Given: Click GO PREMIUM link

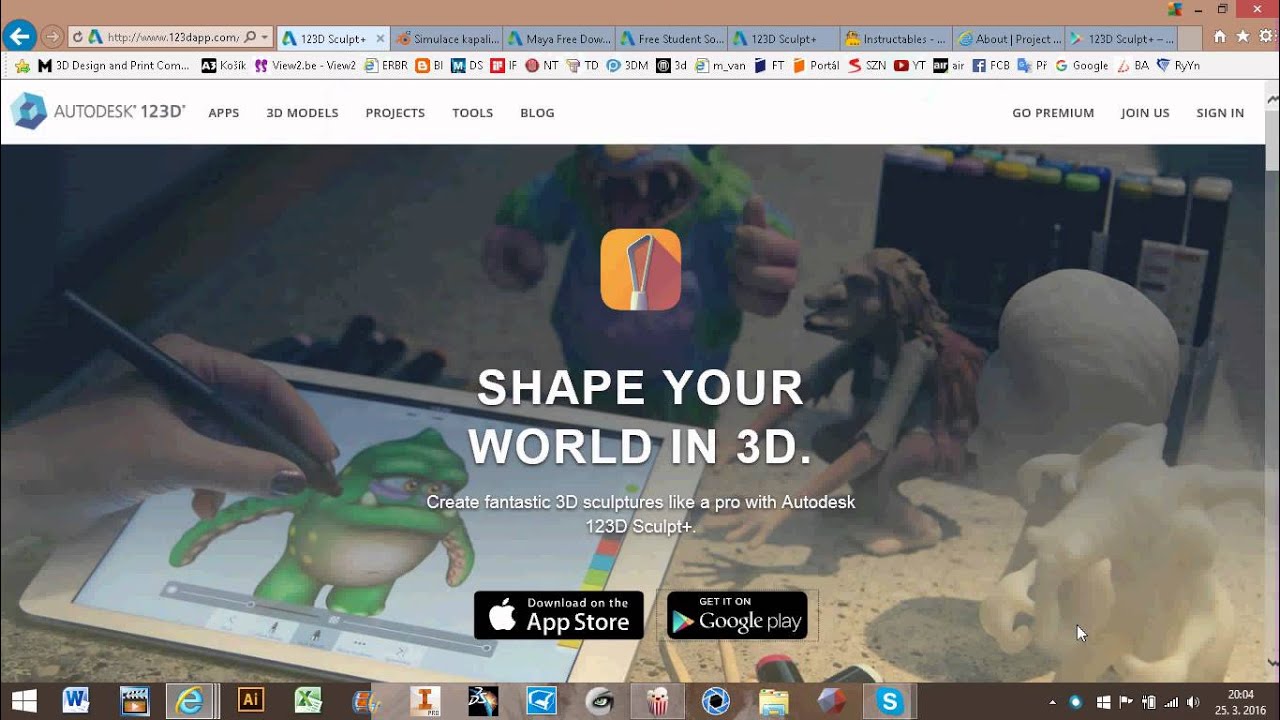Looking at the screenshot, I should coord(1053,113).
